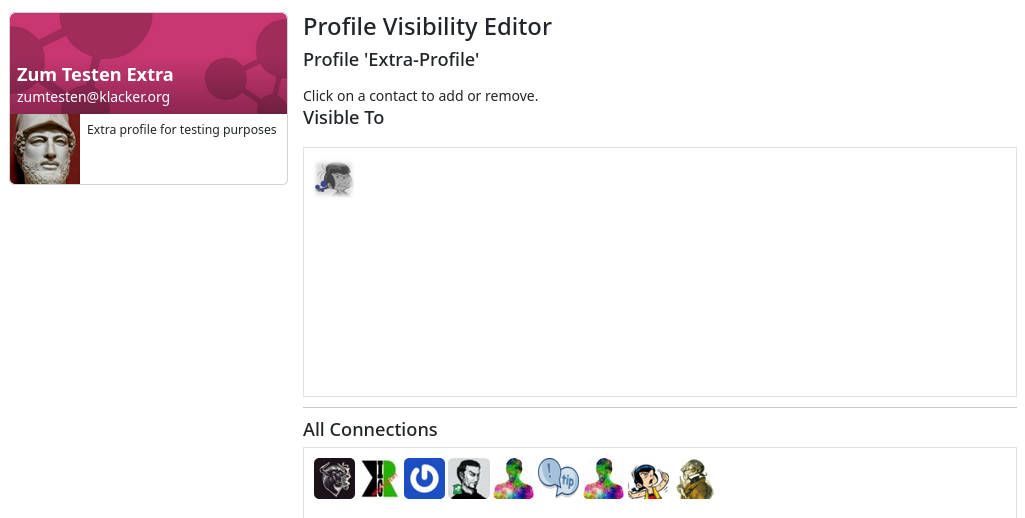Add the dark-haired man portrait contact
This screenshot has width=1025, height=518.
click(469, 478)
